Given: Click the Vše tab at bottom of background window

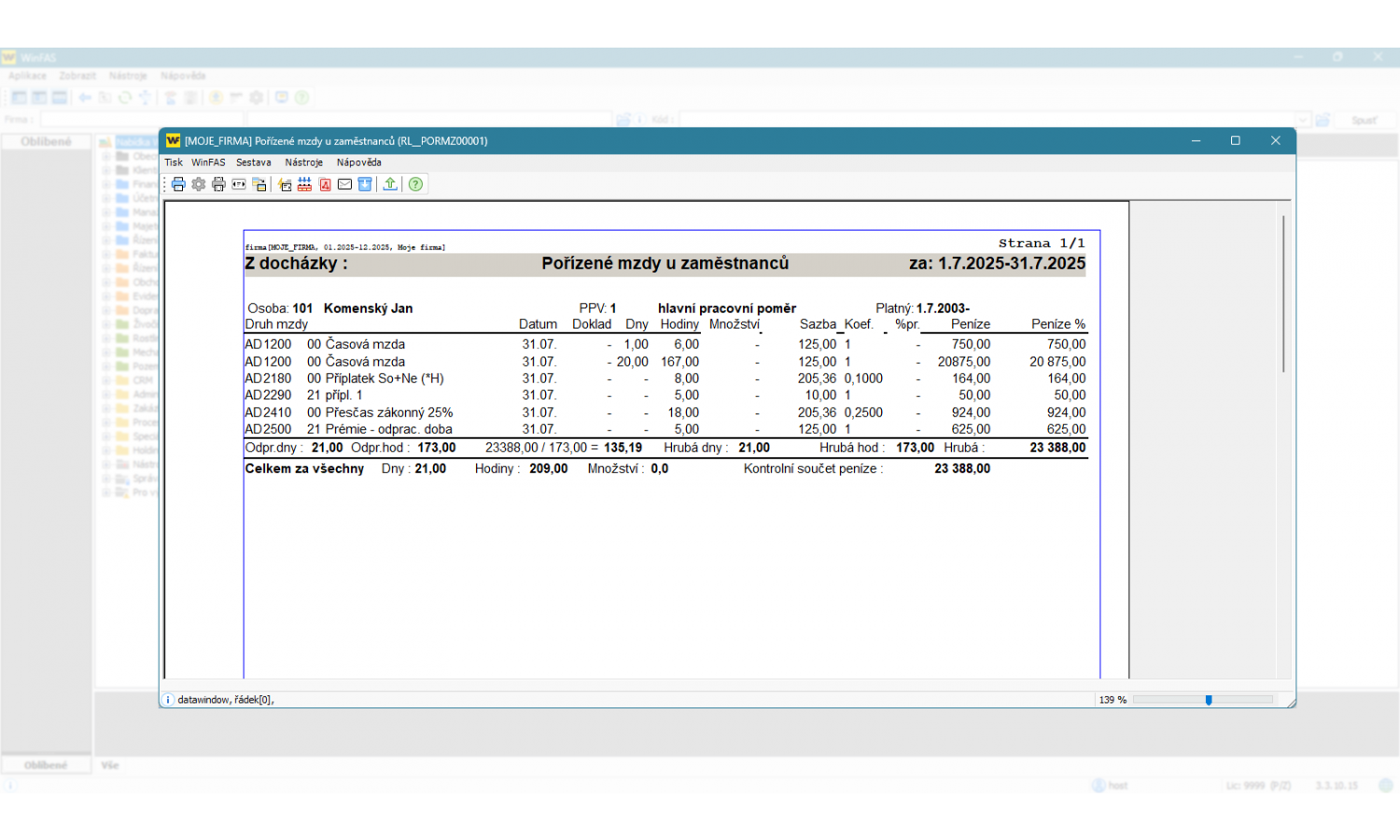Looking at the screenshot, I should point(110,765).
